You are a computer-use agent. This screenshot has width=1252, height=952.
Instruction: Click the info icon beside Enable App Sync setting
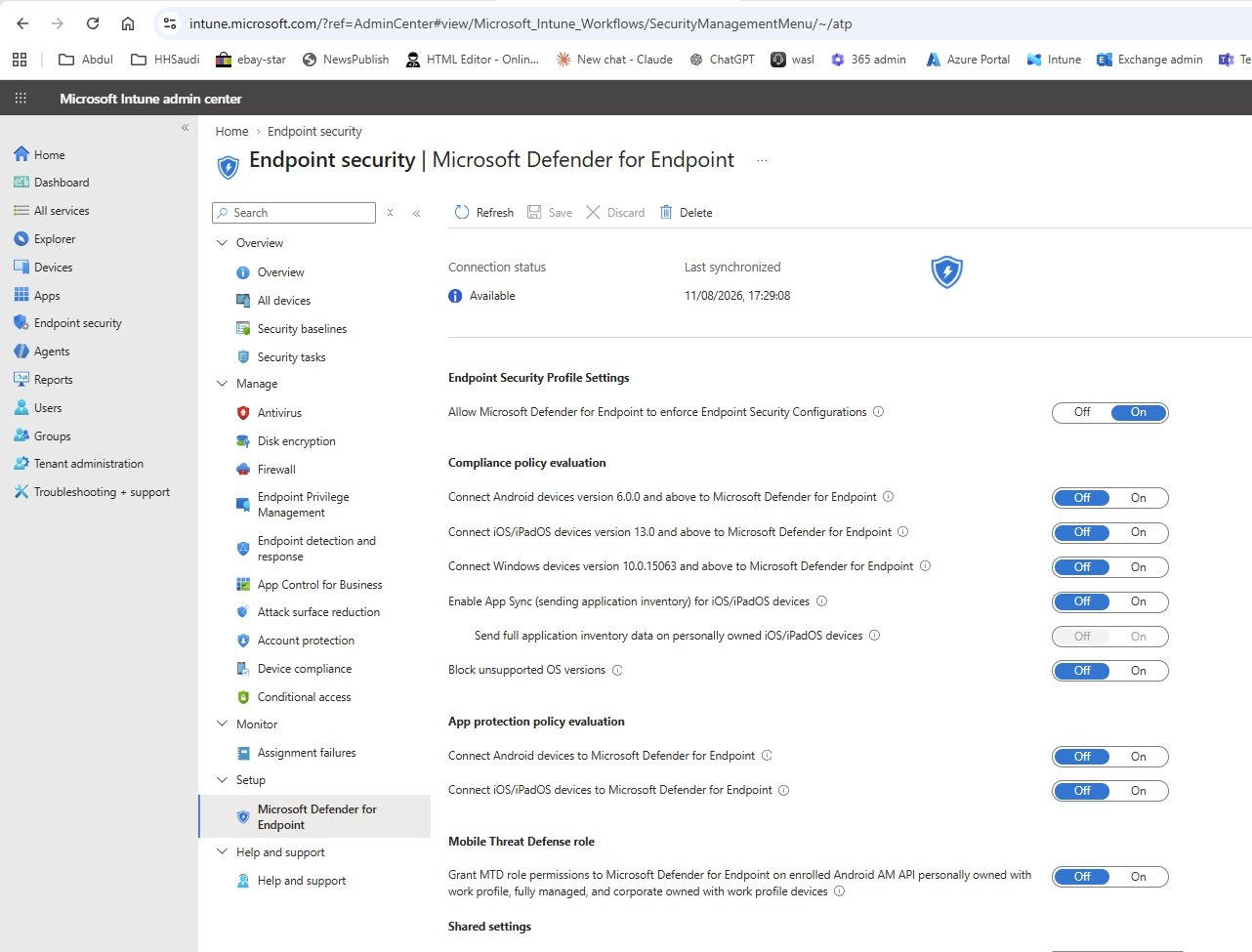(821, 601)
